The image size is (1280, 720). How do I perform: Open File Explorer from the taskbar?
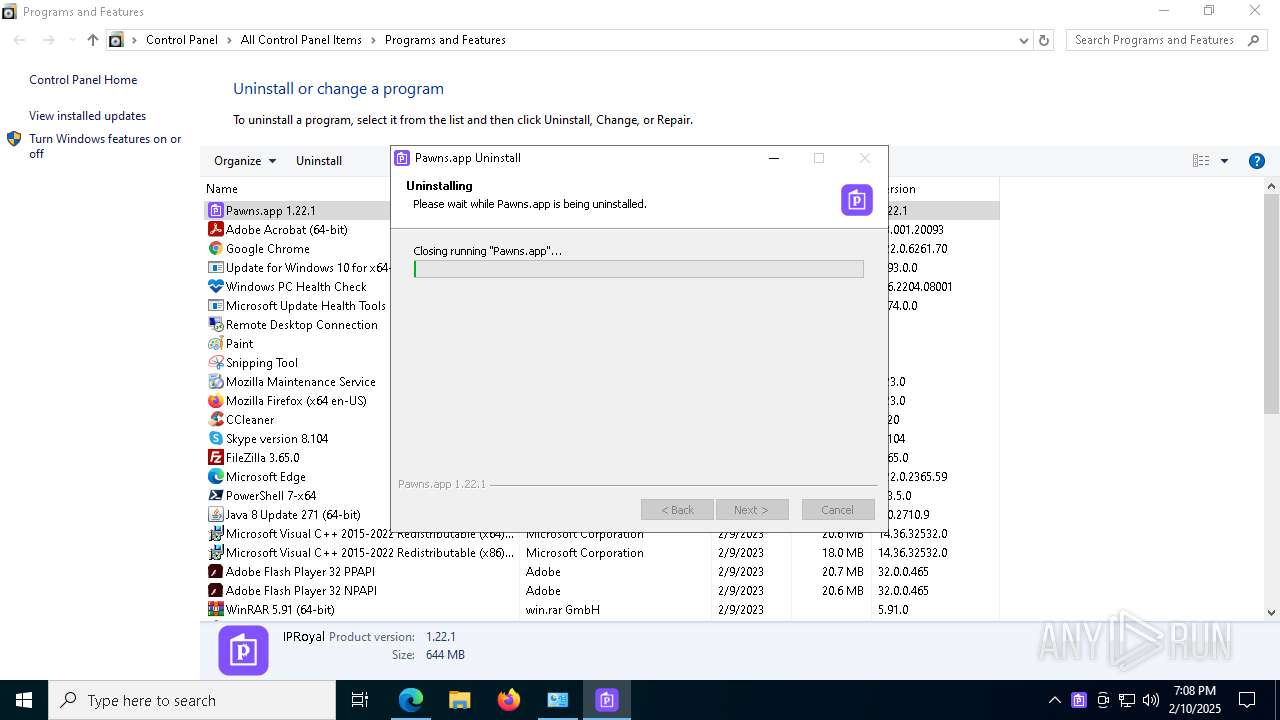tap(460, 700)
